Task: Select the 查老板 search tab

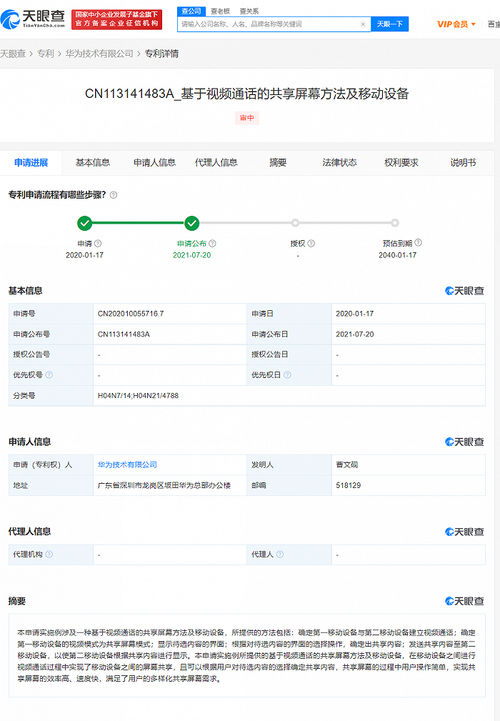Action: [x=220, y=11]
